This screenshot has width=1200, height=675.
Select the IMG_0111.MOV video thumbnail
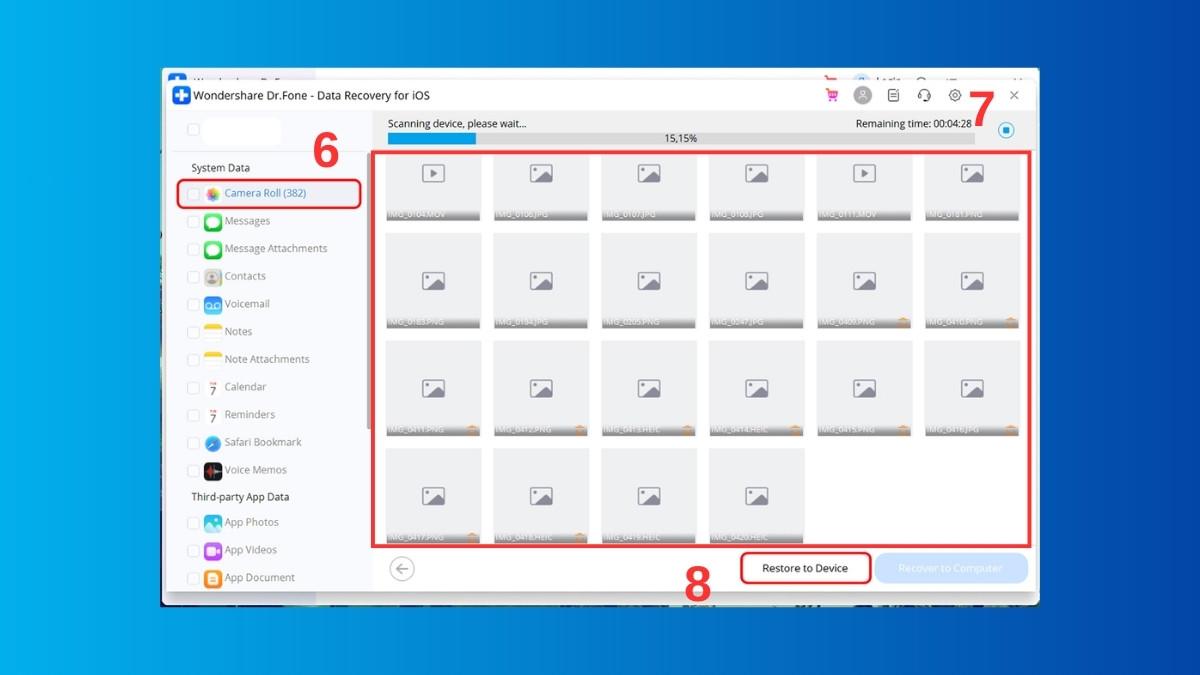click(x=865, y=187)
